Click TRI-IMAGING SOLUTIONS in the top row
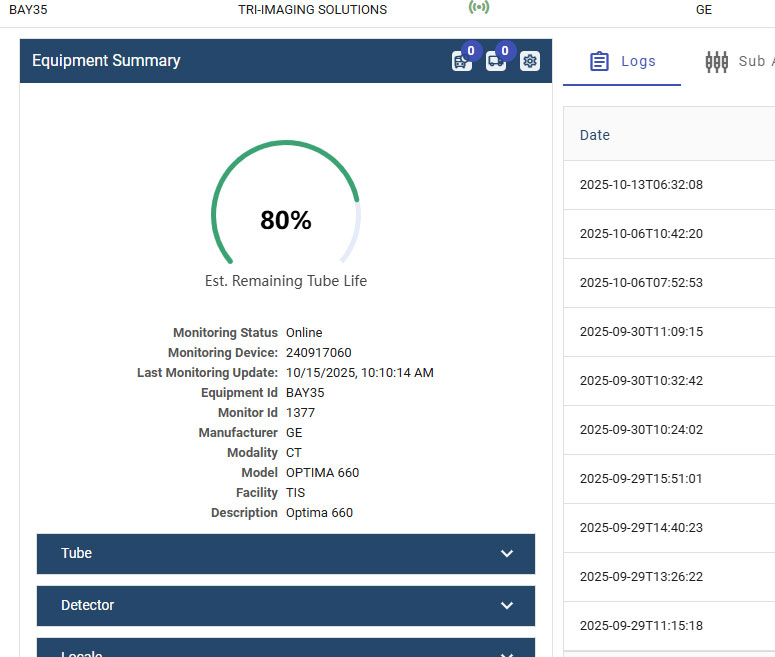 [x=312, y=10]
